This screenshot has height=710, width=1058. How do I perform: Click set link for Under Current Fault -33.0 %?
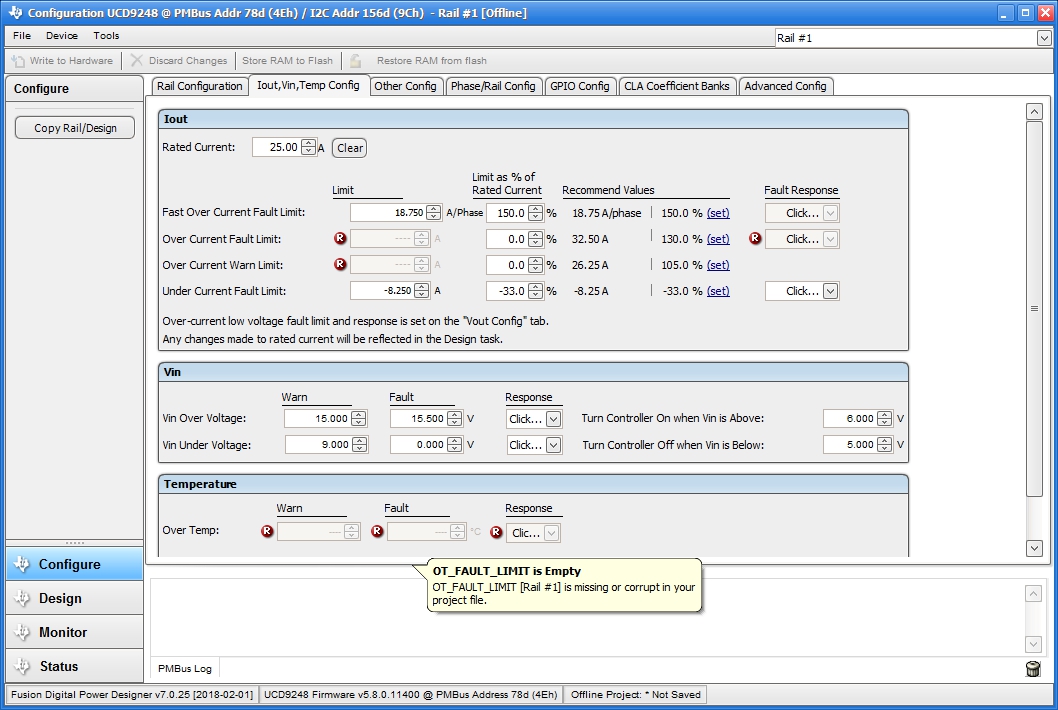point(718,291)
